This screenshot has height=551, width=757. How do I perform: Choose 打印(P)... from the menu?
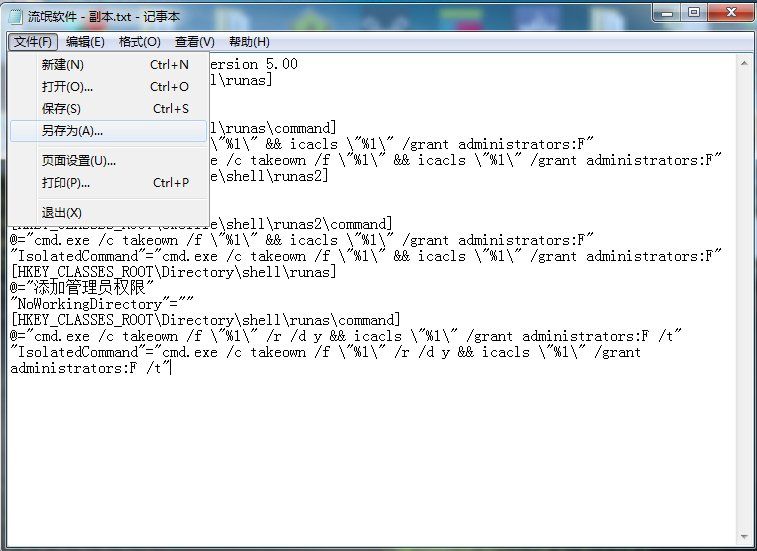66,183
